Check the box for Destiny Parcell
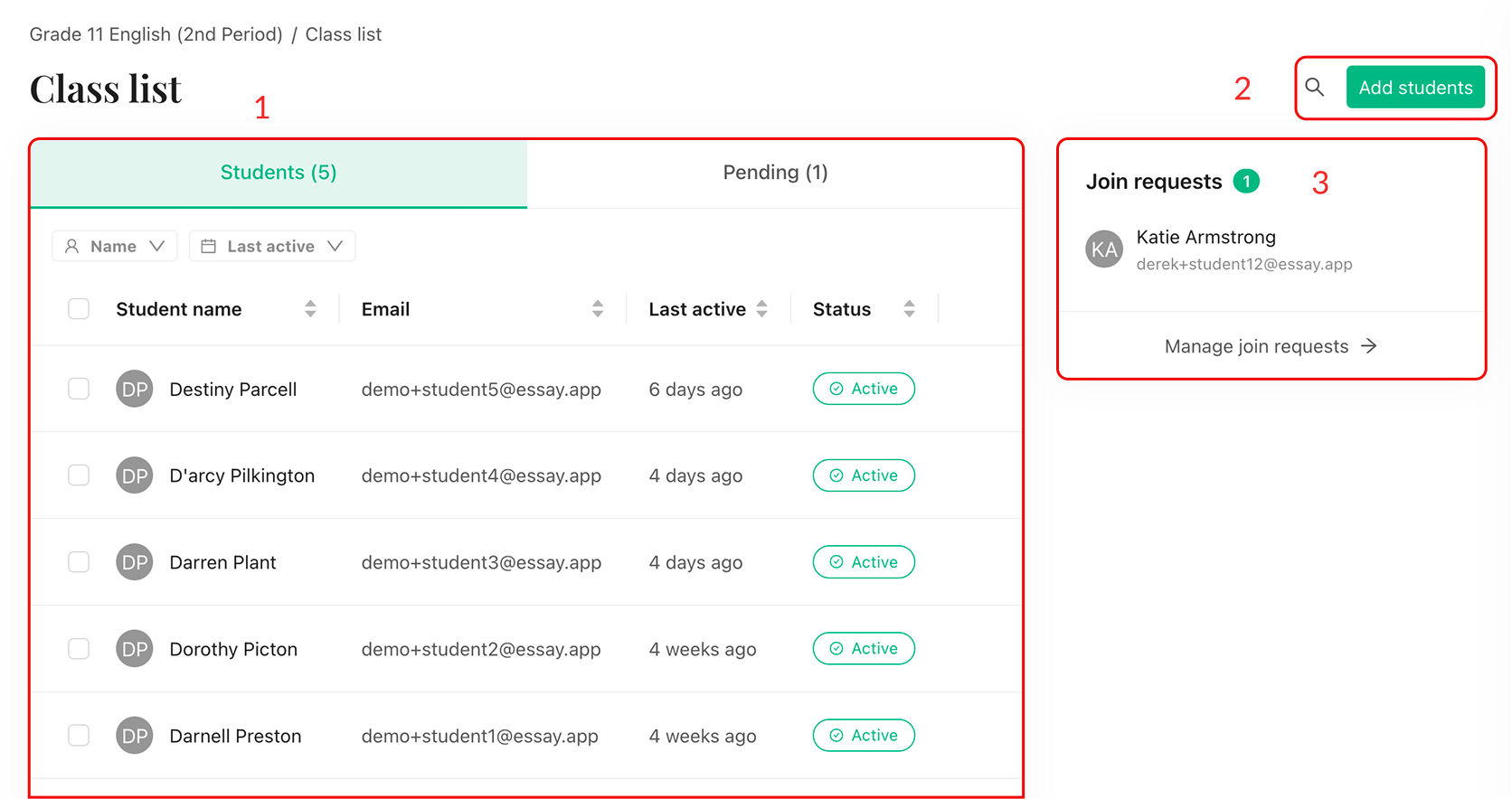This screenshot has height=799, width=1512. coord(79,389)
